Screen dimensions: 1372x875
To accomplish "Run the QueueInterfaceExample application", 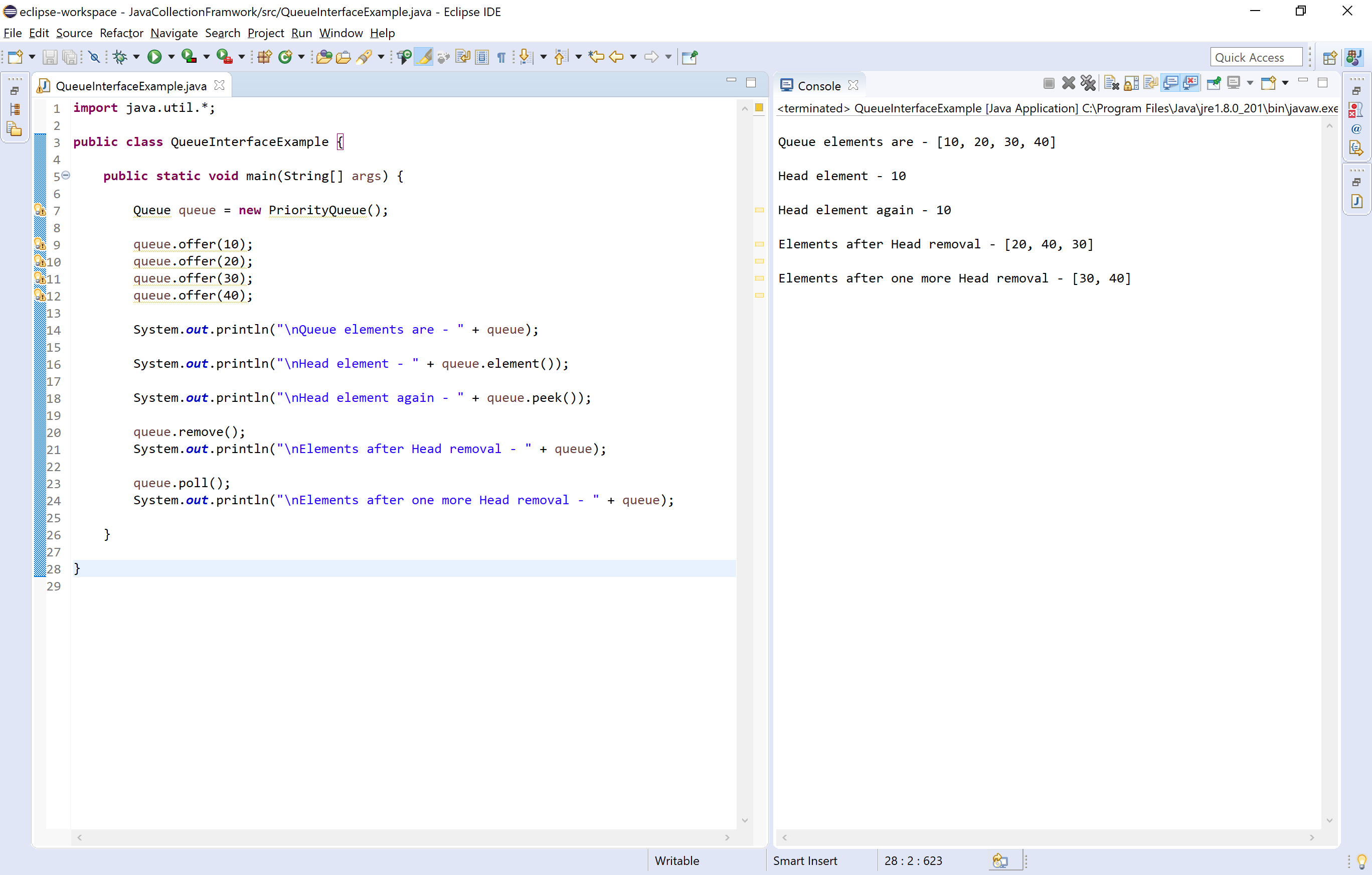I will [155, 57].
